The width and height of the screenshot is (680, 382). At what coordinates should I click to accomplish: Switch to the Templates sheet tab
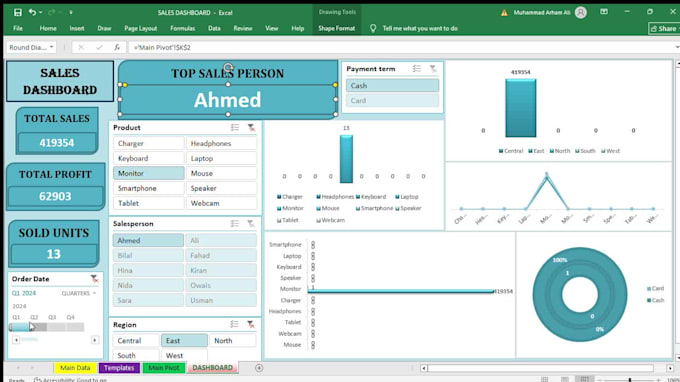119,368
